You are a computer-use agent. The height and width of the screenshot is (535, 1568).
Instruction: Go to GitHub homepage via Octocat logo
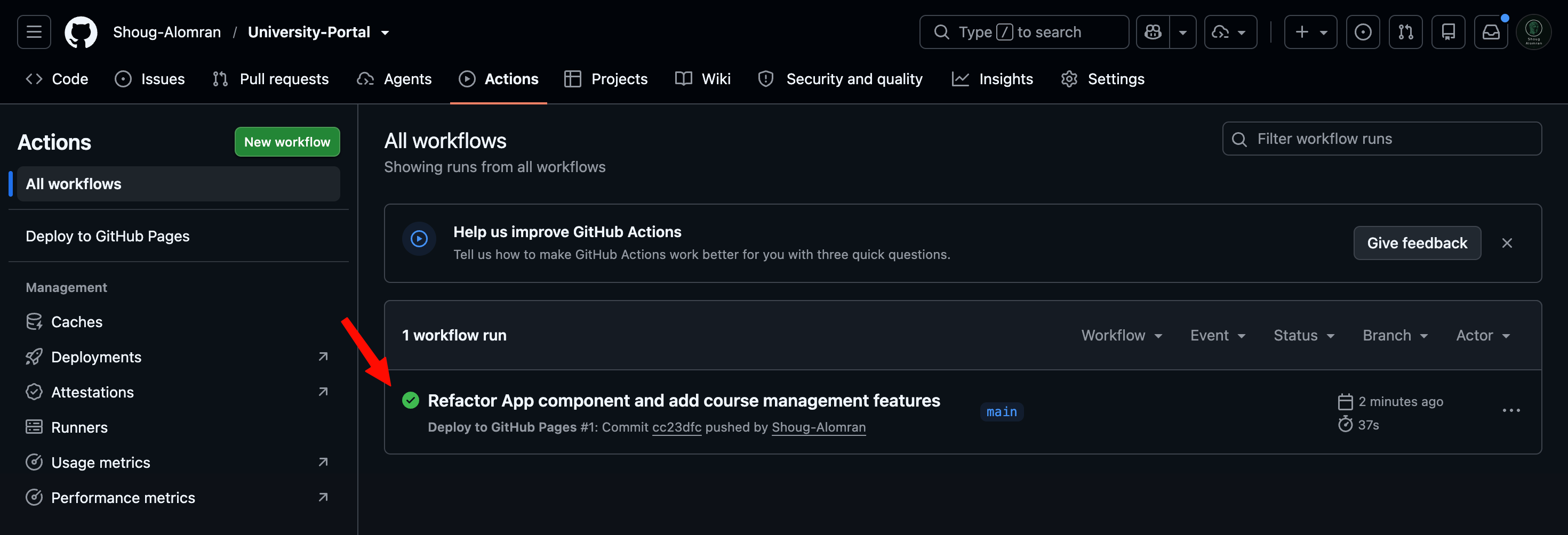81,32
